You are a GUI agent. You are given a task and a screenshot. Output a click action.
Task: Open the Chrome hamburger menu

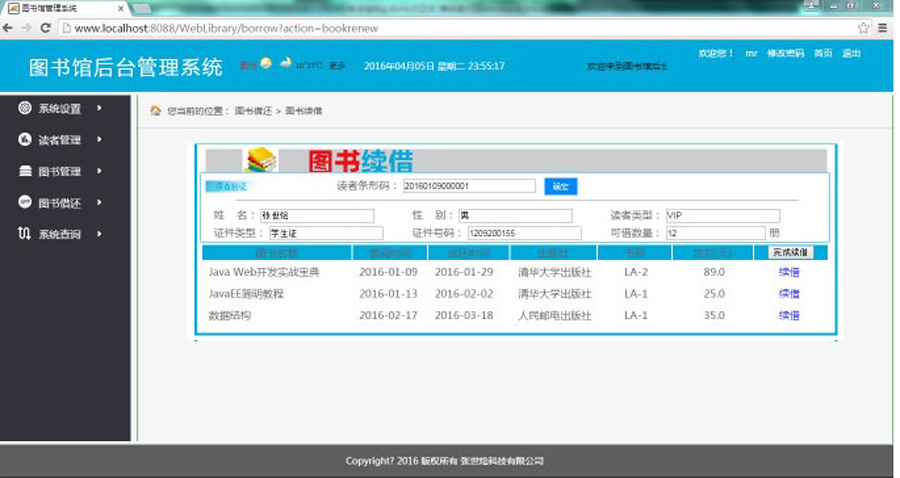click(883, 28)
